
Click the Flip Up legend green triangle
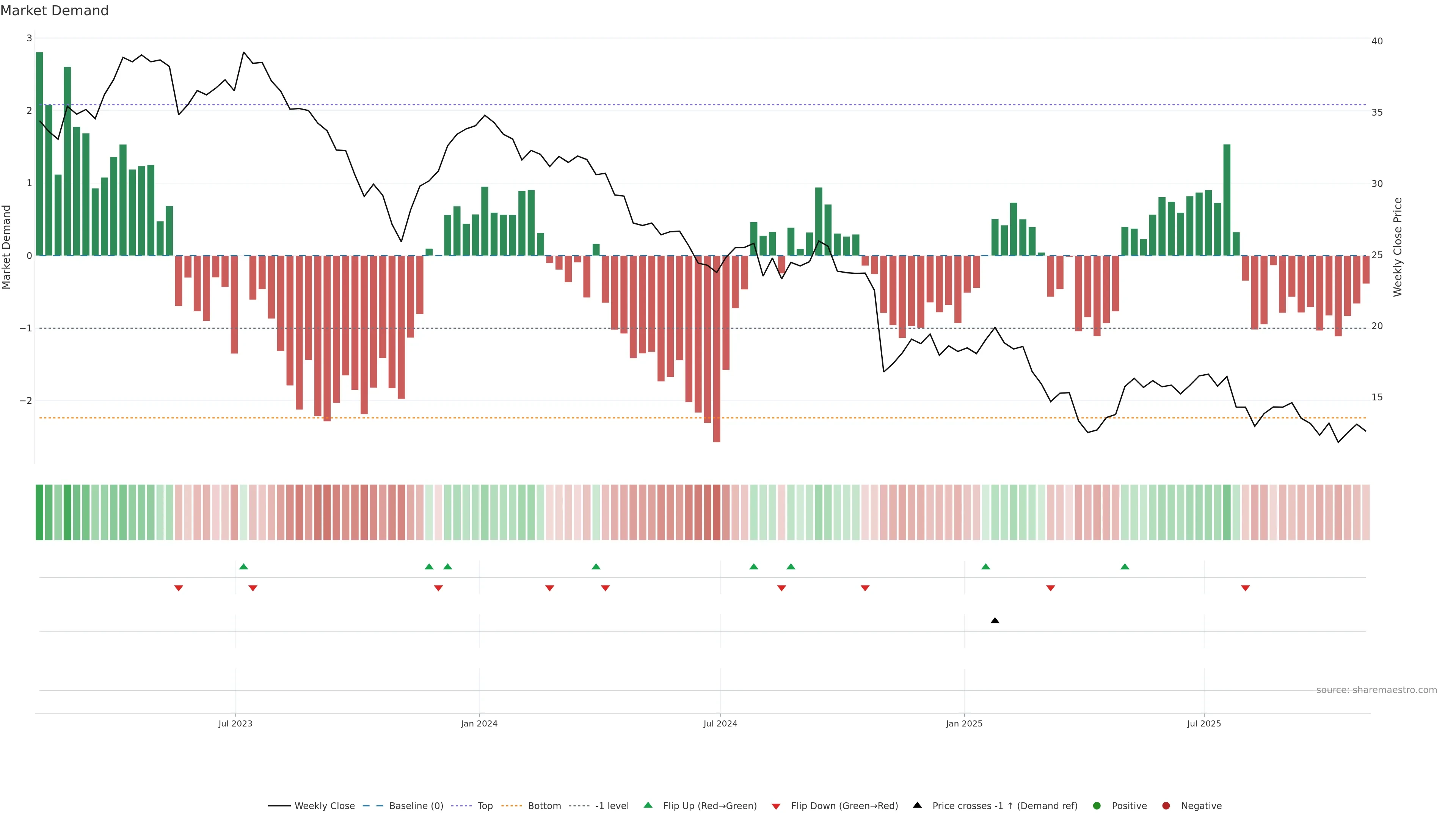pyautogui.click(x=648, y=805)
